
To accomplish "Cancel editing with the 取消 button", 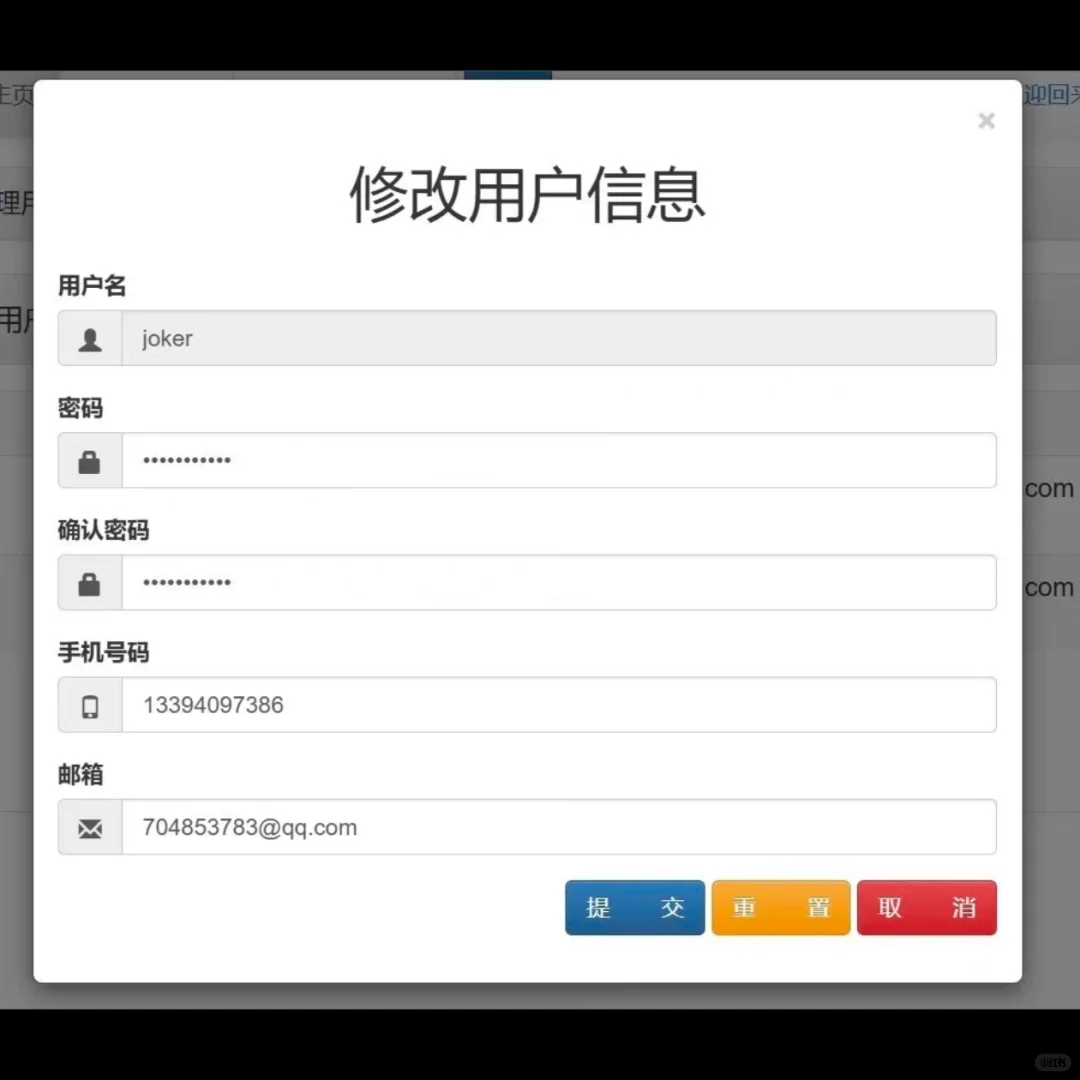I will coord(926,907).
